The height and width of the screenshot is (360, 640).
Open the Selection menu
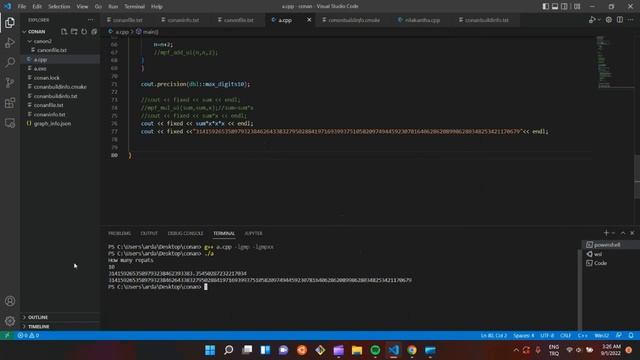[x=59, y=7]
